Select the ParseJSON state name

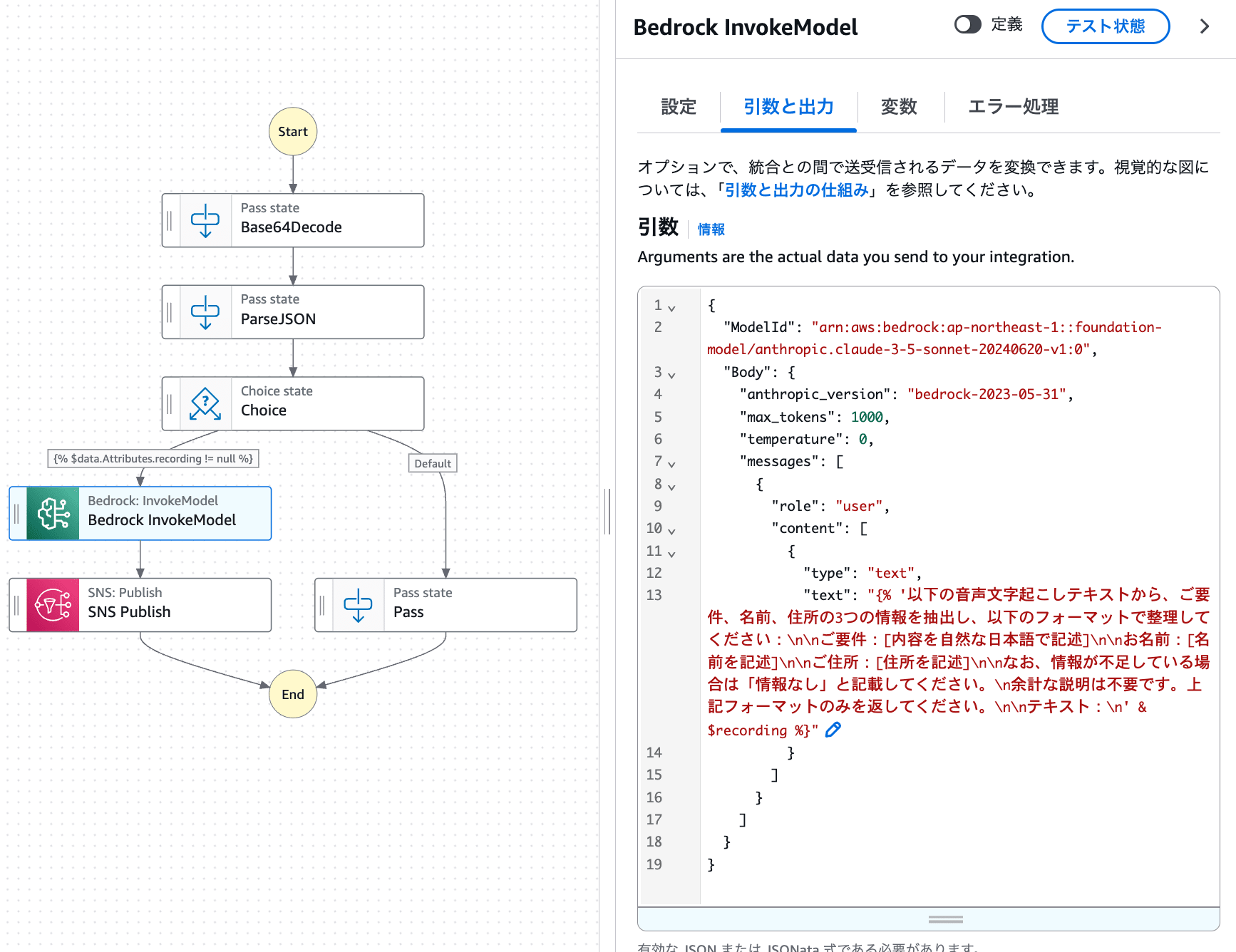tap(278, 319)
